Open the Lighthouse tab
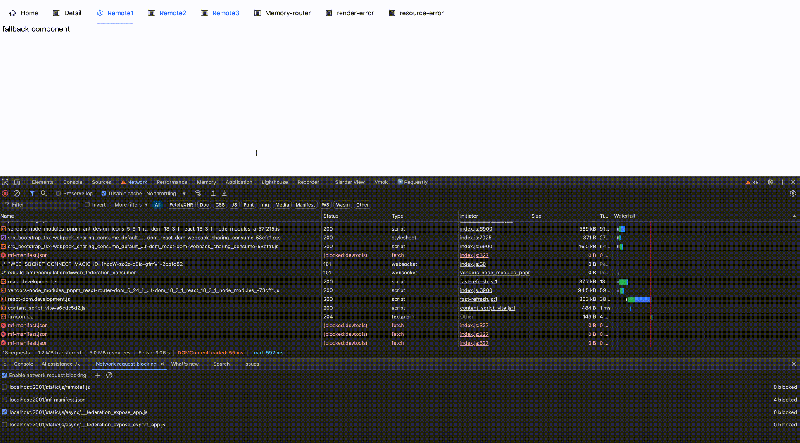Screen dimensions: 800x443 (275, 182)
